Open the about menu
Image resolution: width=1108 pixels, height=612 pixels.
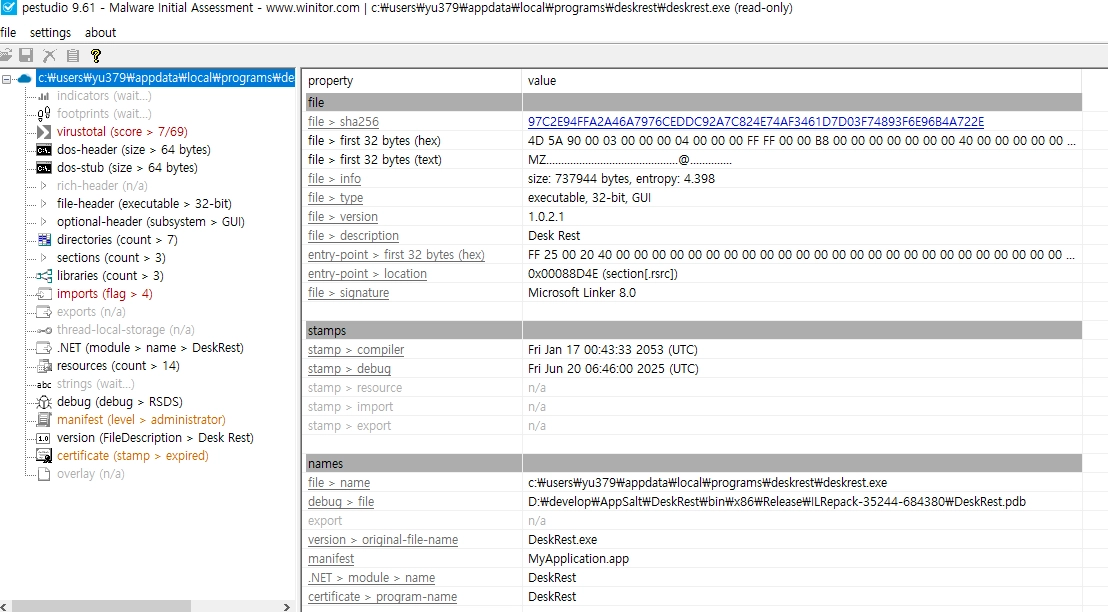100,33
